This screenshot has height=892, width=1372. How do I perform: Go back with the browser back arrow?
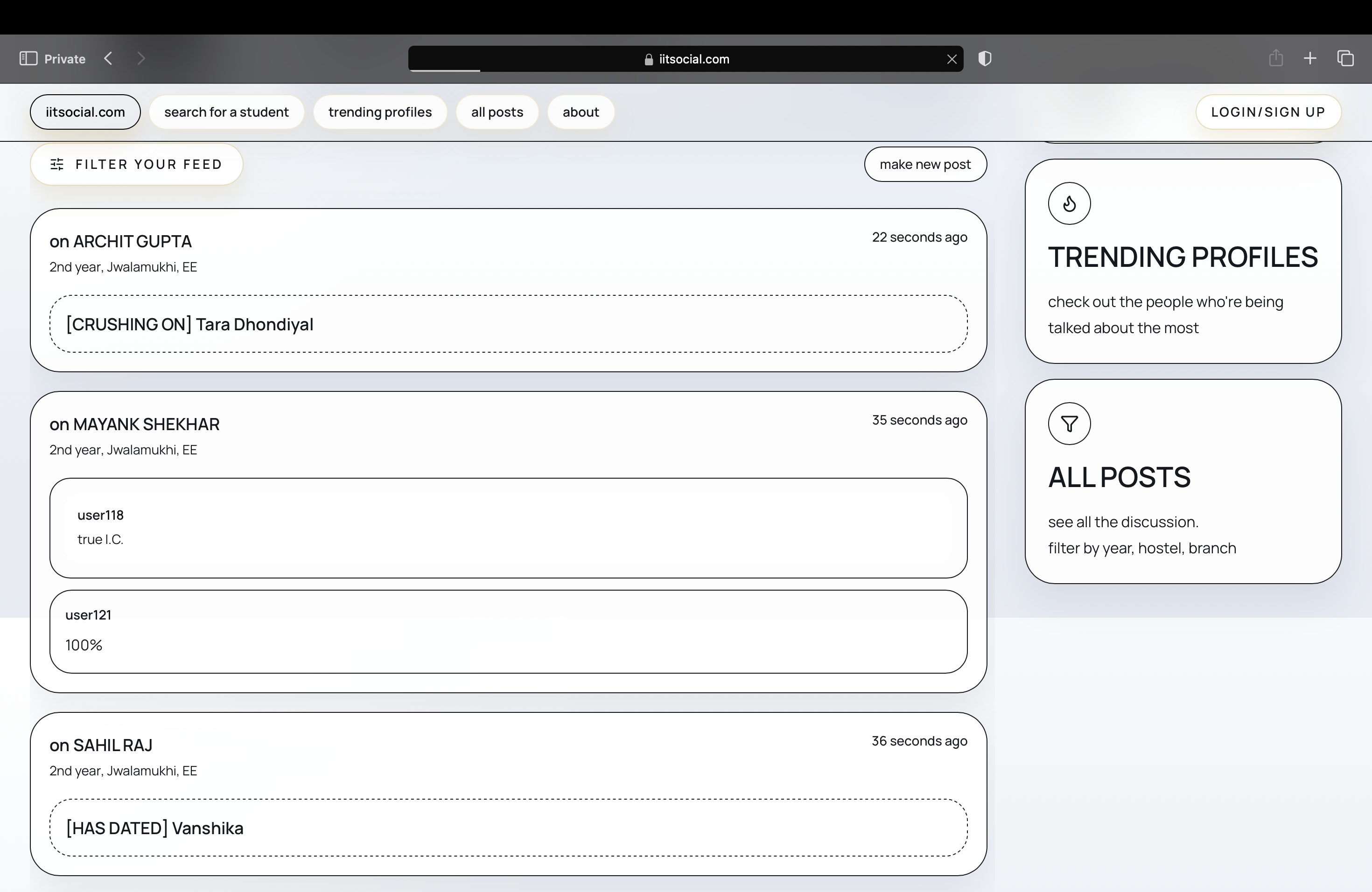coord(108,58)
